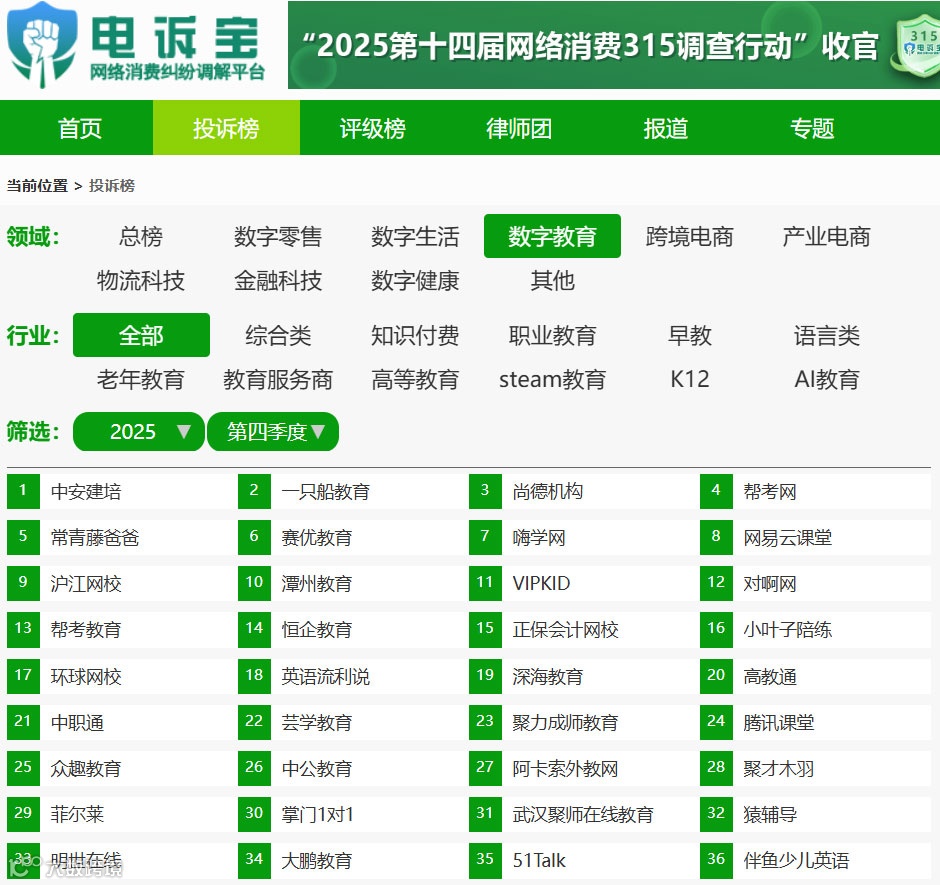Filter industry by 老年教育
This screenshot has height=885, width=940.
click(x=141, y=379)
